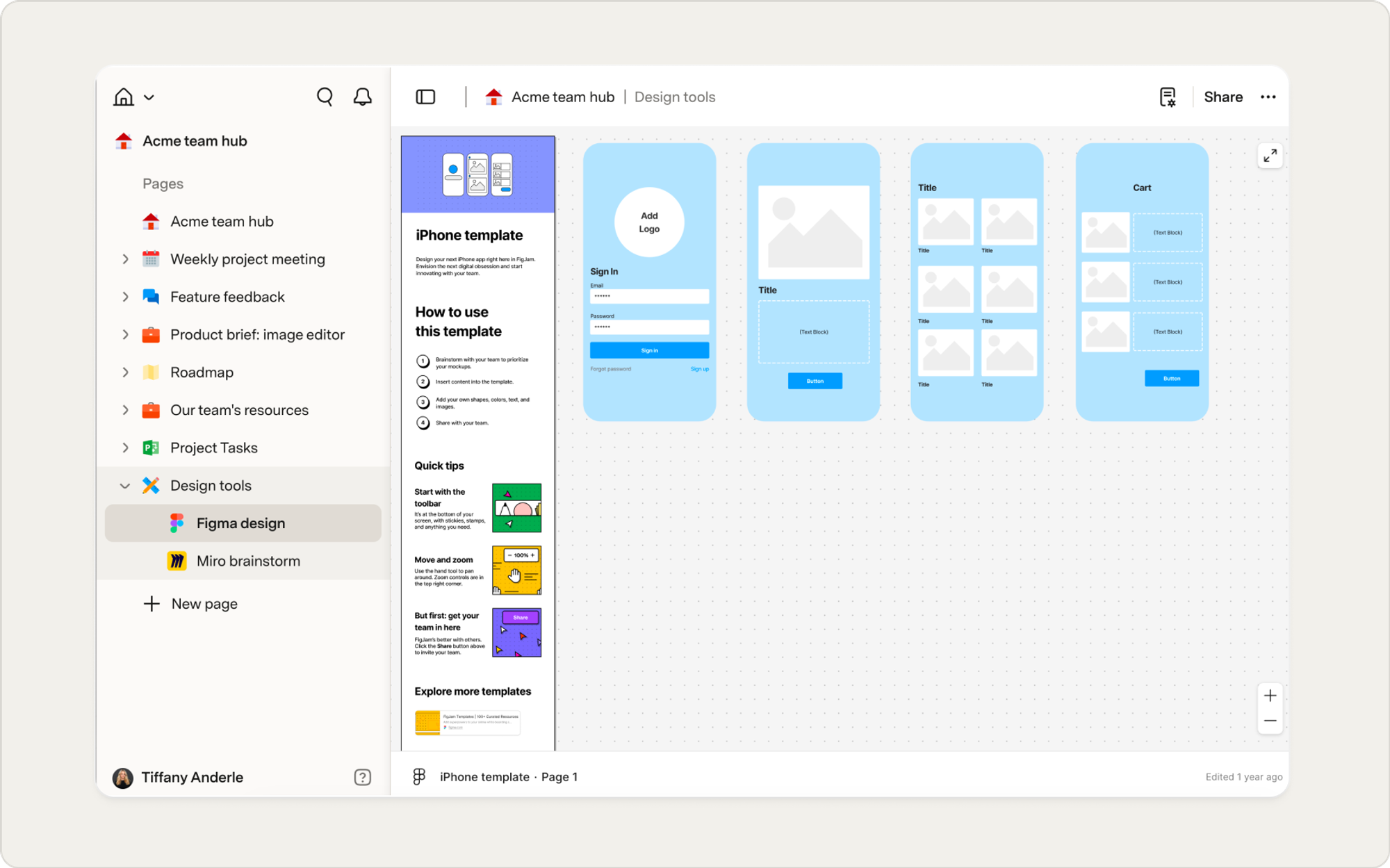Toggle the sidebar panel icon
This screenshot has width=1390, height=868.
[x=425, y=97]
